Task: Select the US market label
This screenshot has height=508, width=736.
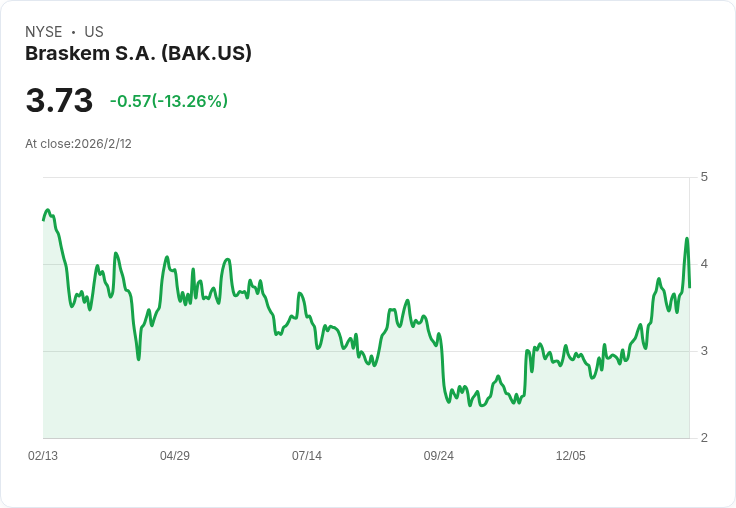Action: click(94, 32)
